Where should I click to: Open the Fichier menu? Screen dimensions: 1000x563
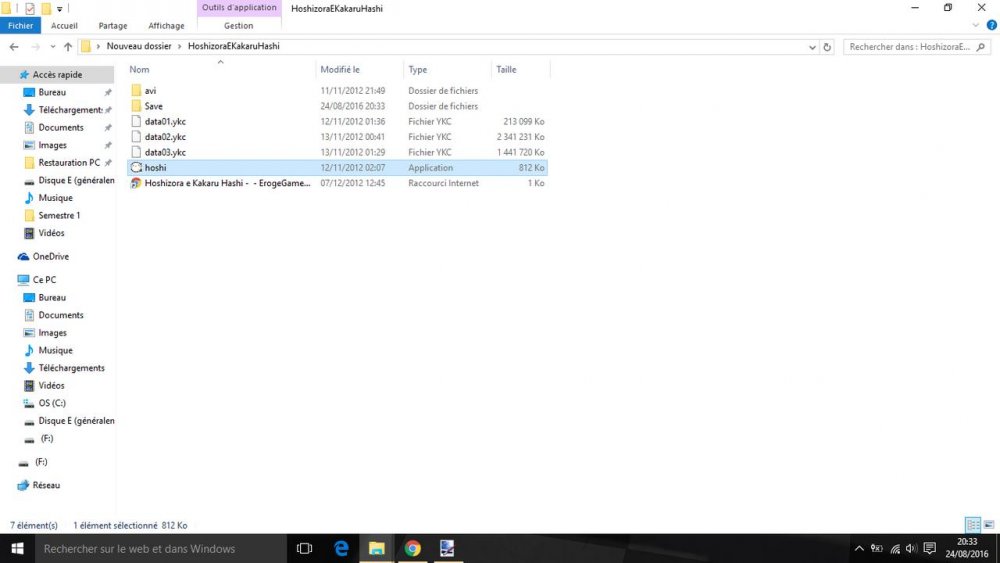click(x=21, y=26)
